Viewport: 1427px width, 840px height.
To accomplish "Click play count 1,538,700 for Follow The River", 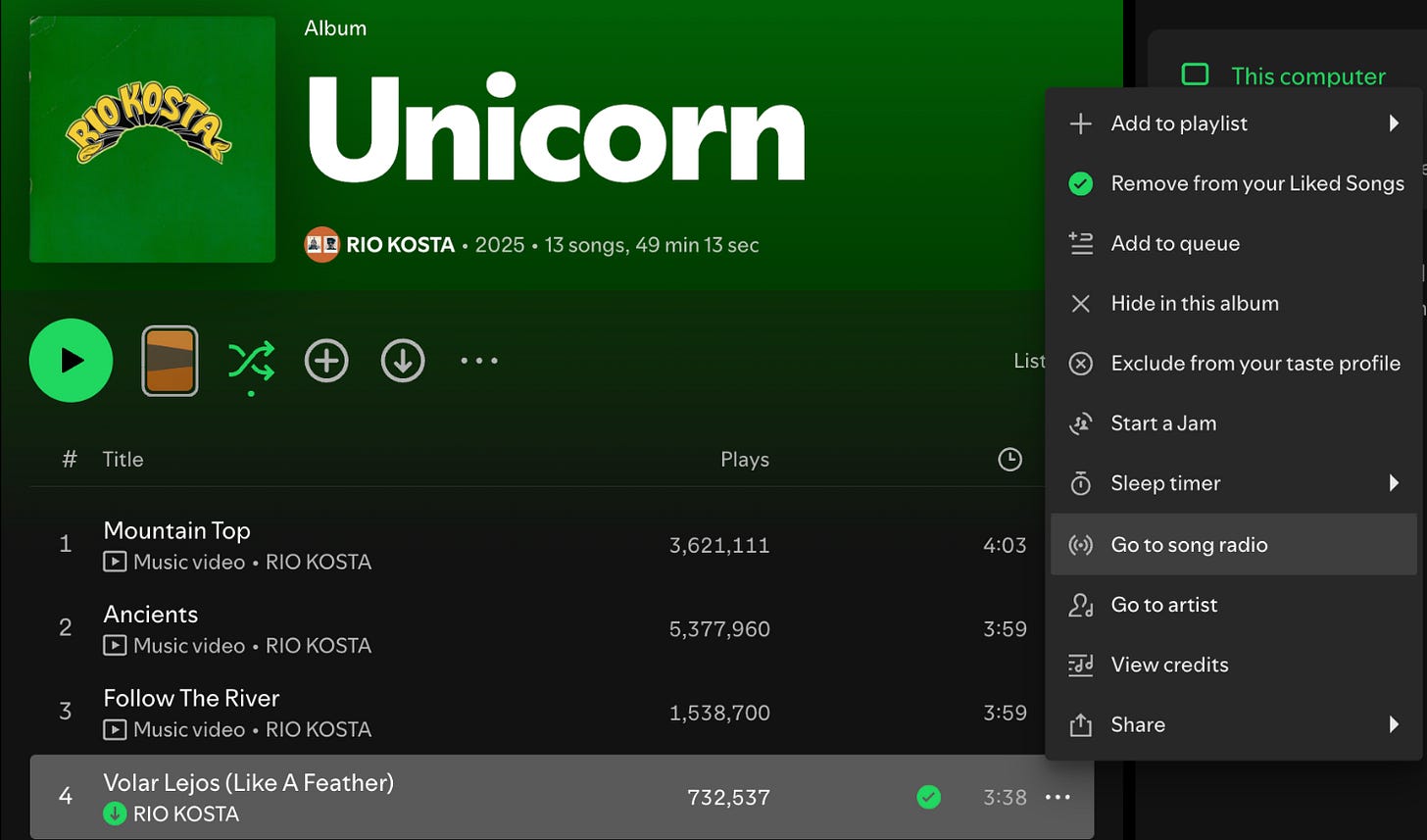I will (x=719, y=713).
